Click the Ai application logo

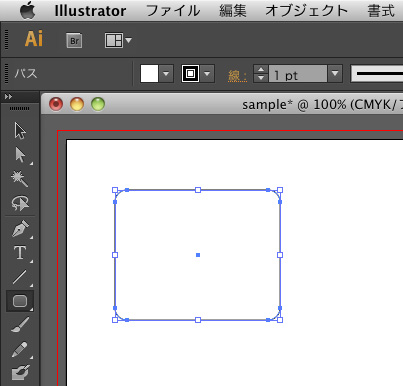point(34,39)
